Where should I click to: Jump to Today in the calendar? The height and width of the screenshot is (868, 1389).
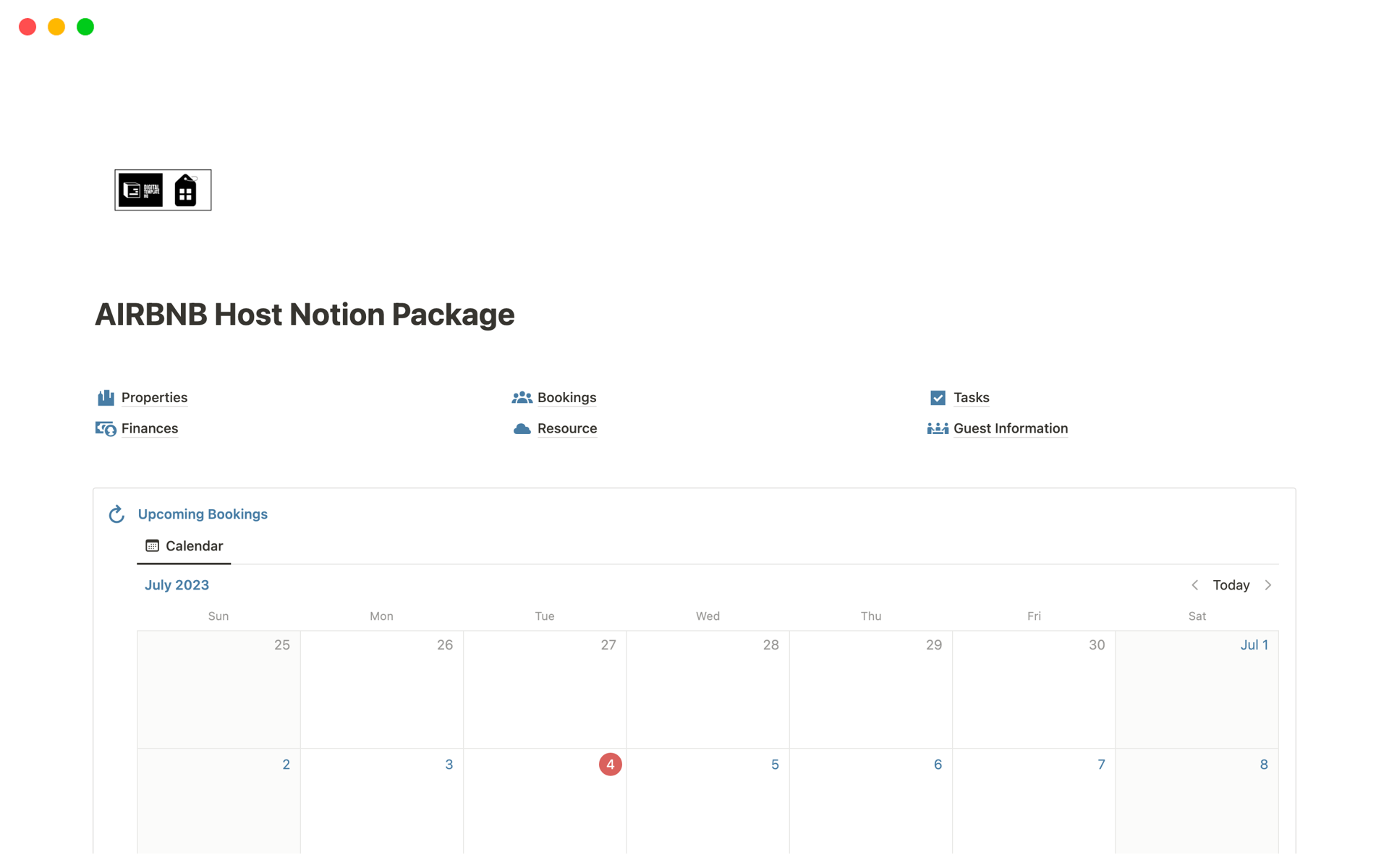[x=1231, y=585]
